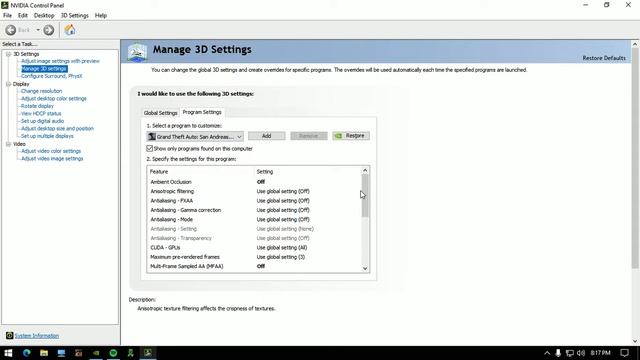Select the CUDA - GPUs row
This screenshot has height=360, width=640.
pyautogui.click(x=254, y=248)
